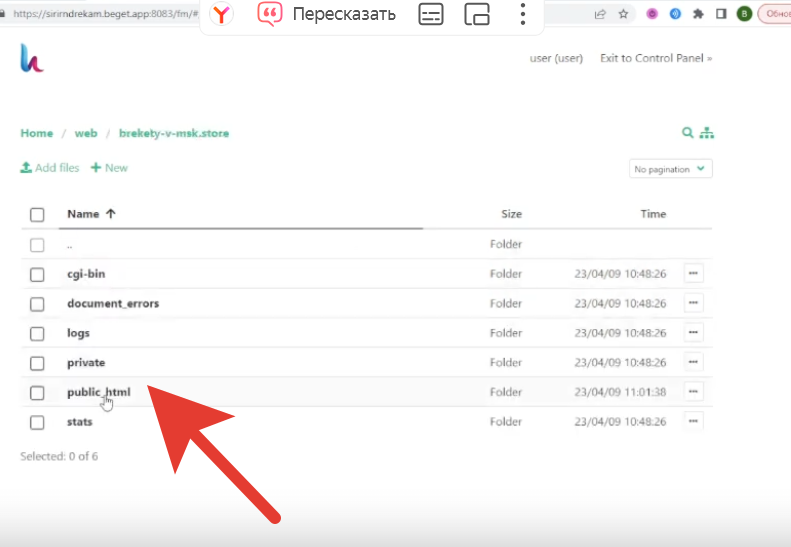The width and height of the screenshot is (791, 547).
Task: Open the actions menu for logs folder
Action: pyautogui.click(x=693, y=333)
